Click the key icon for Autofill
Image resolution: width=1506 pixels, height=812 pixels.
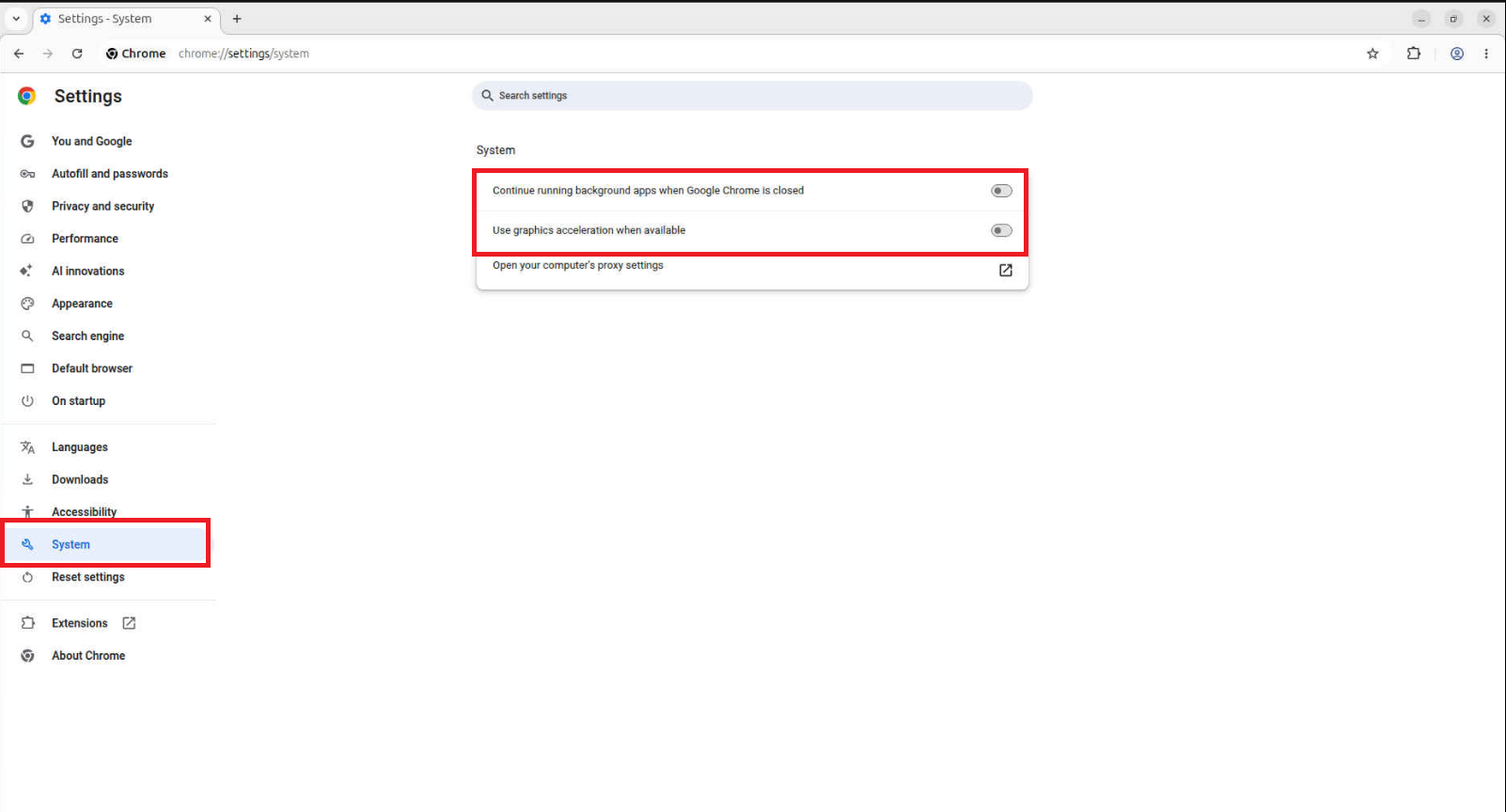pyautogui.click(x=27, y=174)
